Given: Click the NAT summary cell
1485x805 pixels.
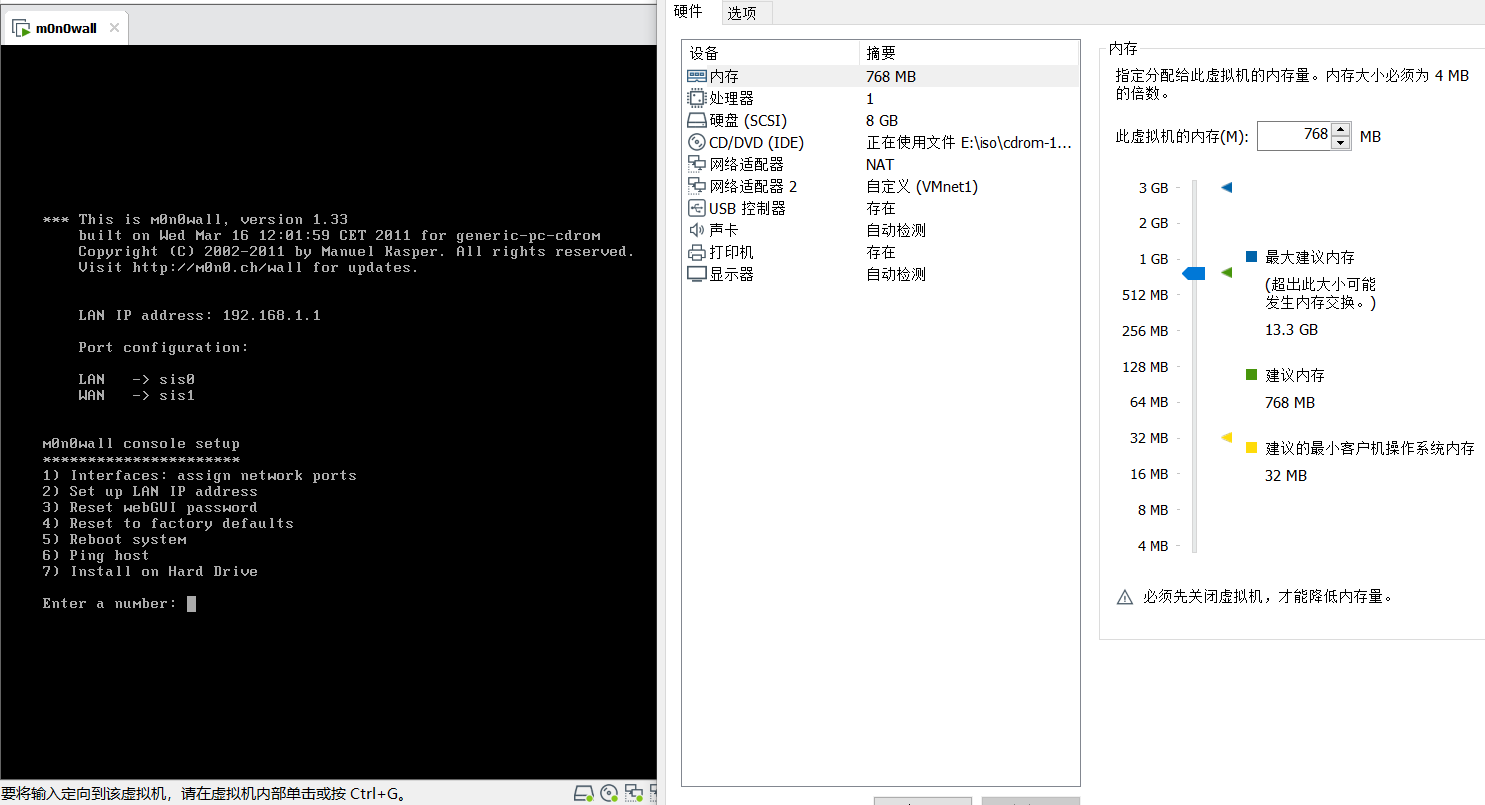Looking at the screenshot, I should pos(880,164).
